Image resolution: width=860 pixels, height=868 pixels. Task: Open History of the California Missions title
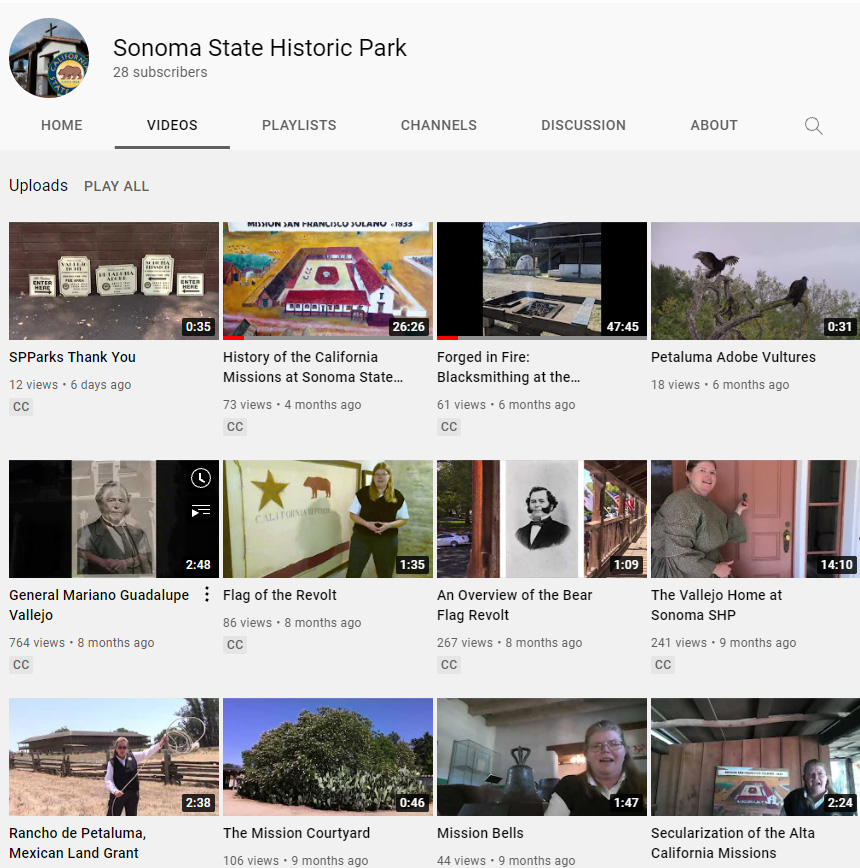[313, 367]
